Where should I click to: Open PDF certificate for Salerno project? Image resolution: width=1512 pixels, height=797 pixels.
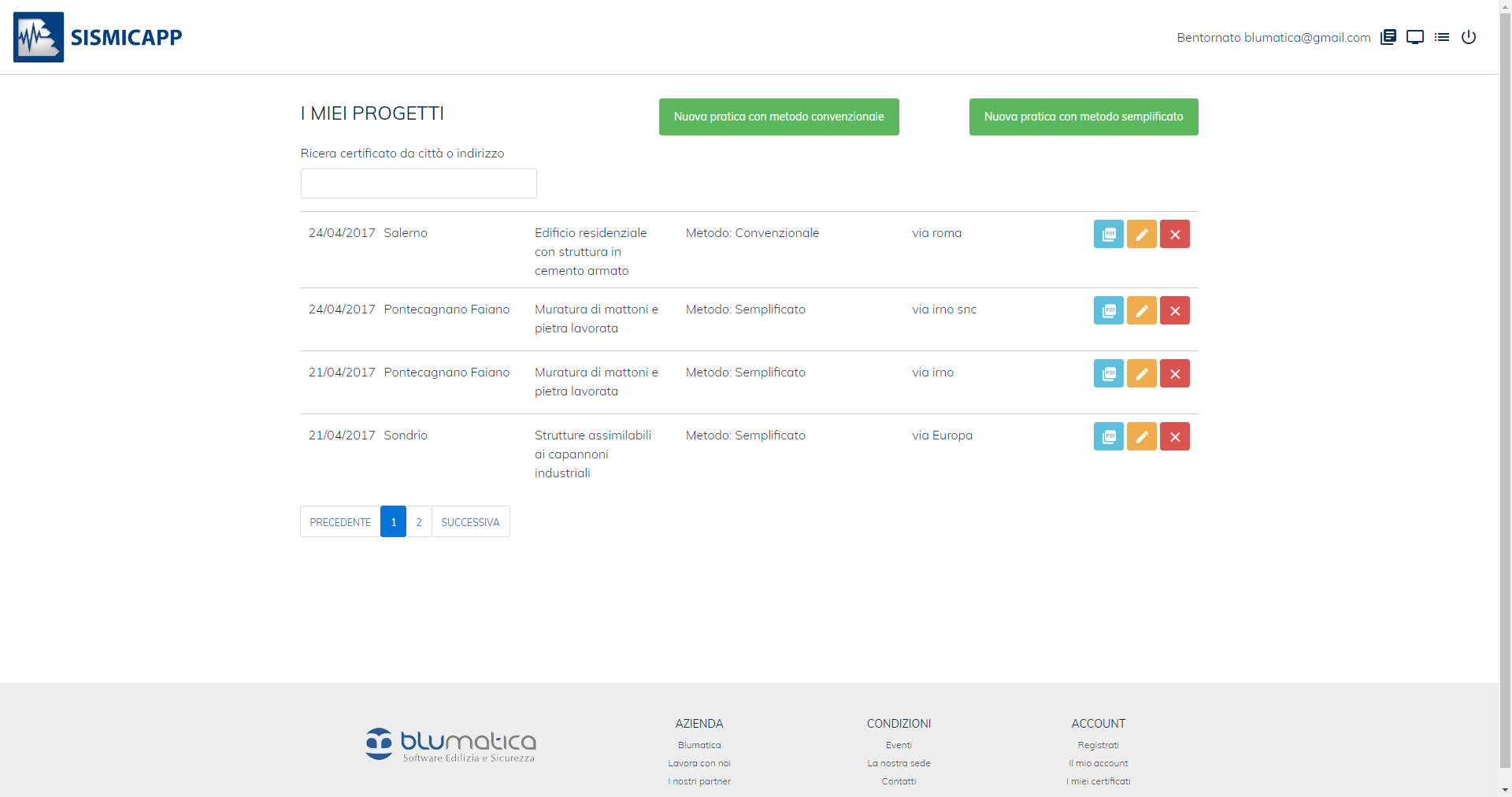tap(1108, 234)
